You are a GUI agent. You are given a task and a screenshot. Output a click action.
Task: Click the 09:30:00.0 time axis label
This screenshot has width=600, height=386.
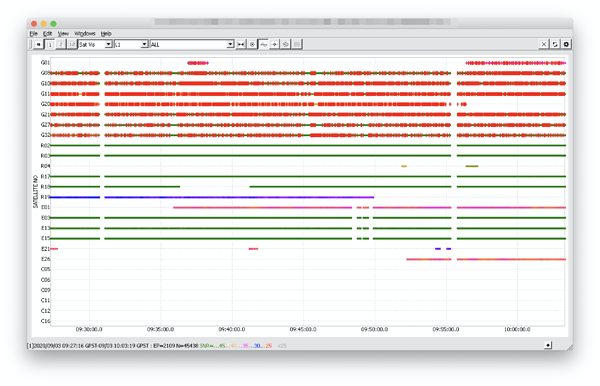[x=89, y=329]
